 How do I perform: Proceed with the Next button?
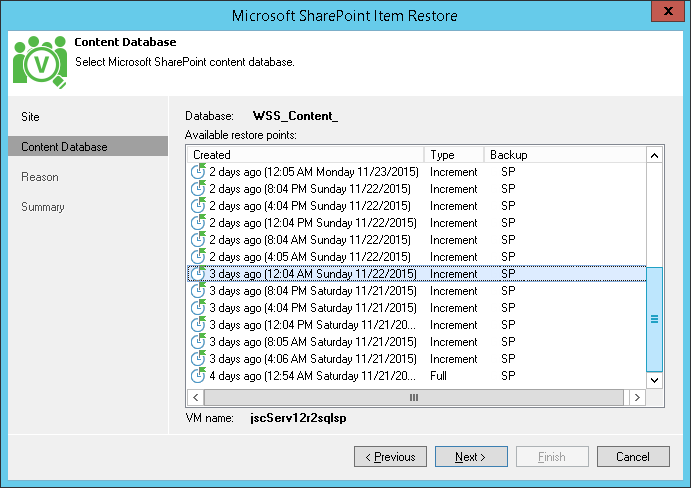pyautogui.click(x=469, y=457)
